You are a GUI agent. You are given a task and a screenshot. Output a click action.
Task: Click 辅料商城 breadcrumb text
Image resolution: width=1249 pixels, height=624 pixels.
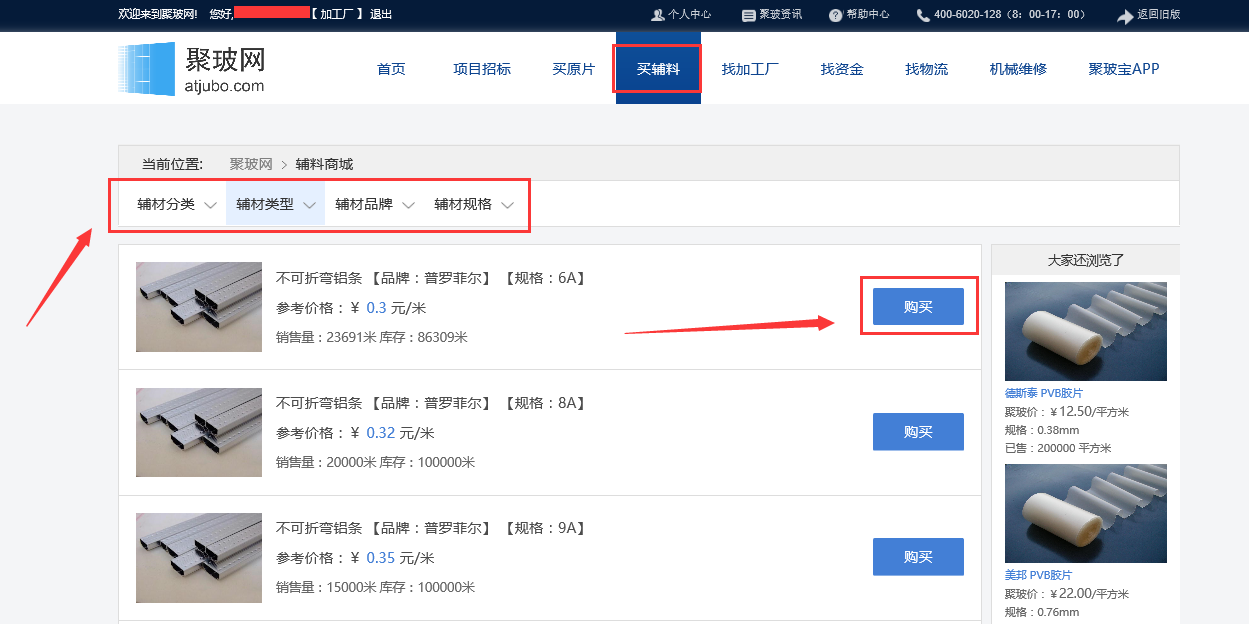point(324,164)
